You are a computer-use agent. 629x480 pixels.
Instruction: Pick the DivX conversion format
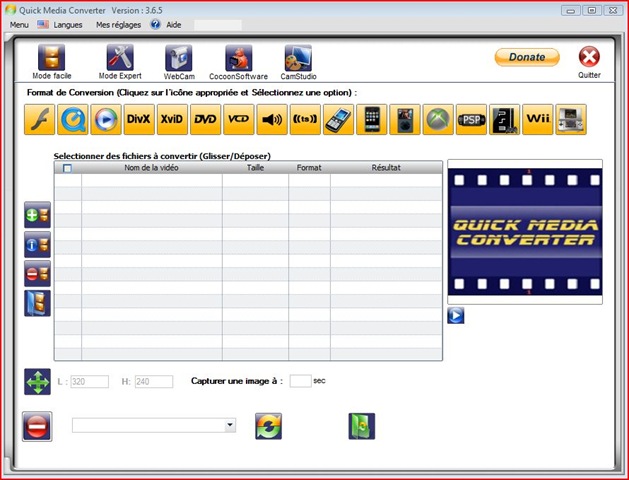(x=139, y=119)
